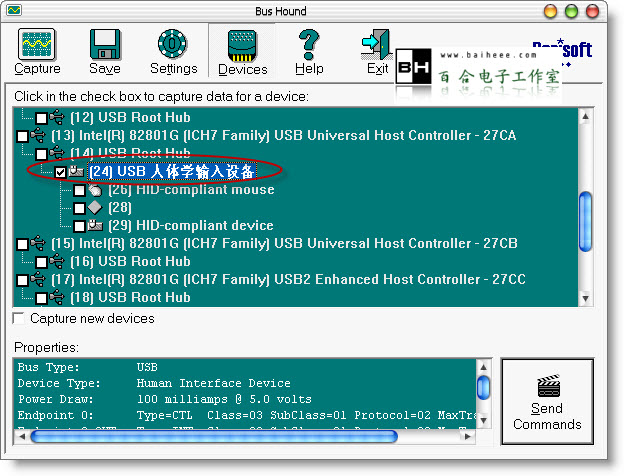This screenshot has width=624, height=476.
Task: Click the Capture label in the toolbar
Action: pyautogui.click(x=37, y=69)
